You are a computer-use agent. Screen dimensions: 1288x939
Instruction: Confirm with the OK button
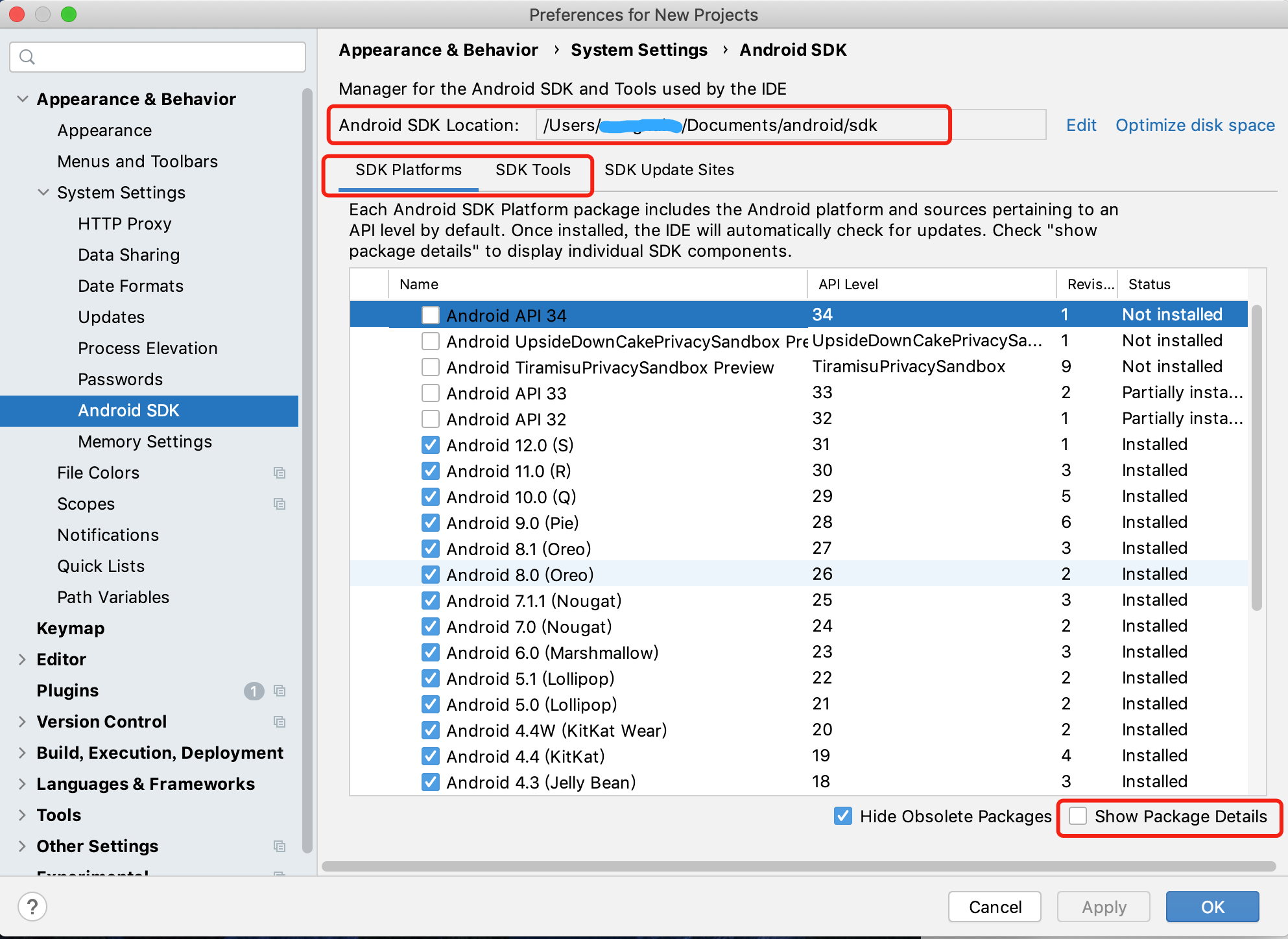(1213, 907)
